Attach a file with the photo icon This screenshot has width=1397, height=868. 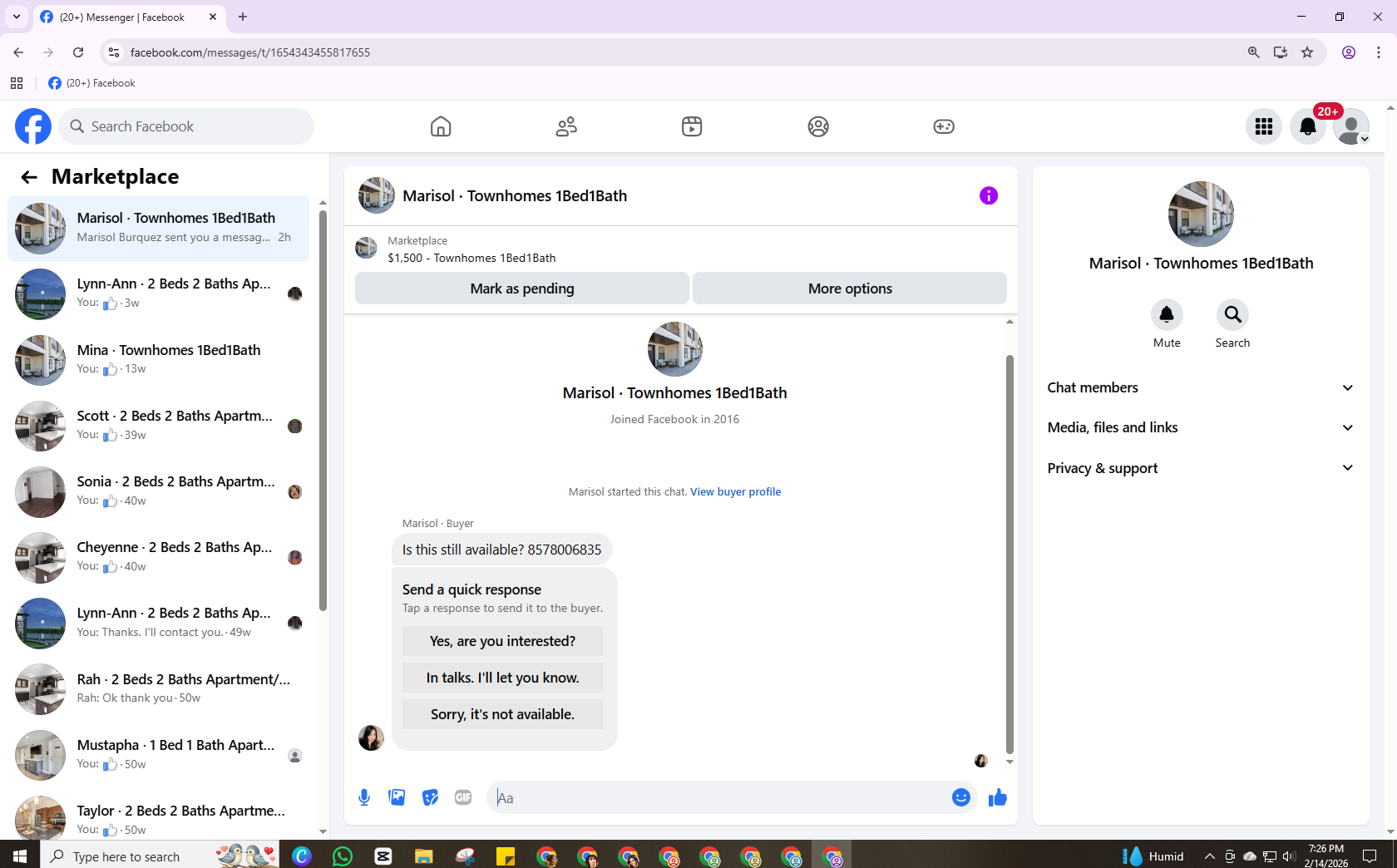coord(397,798)
